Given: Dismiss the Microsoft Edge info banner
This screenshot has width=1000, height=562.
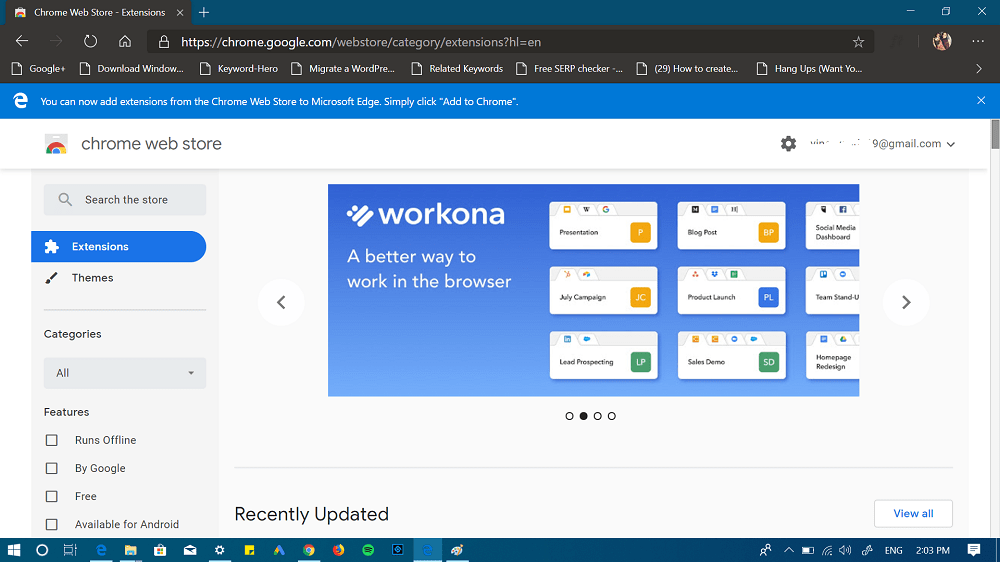Looking at the screenshot, I should pyautogui.click(x=981, y=101).
